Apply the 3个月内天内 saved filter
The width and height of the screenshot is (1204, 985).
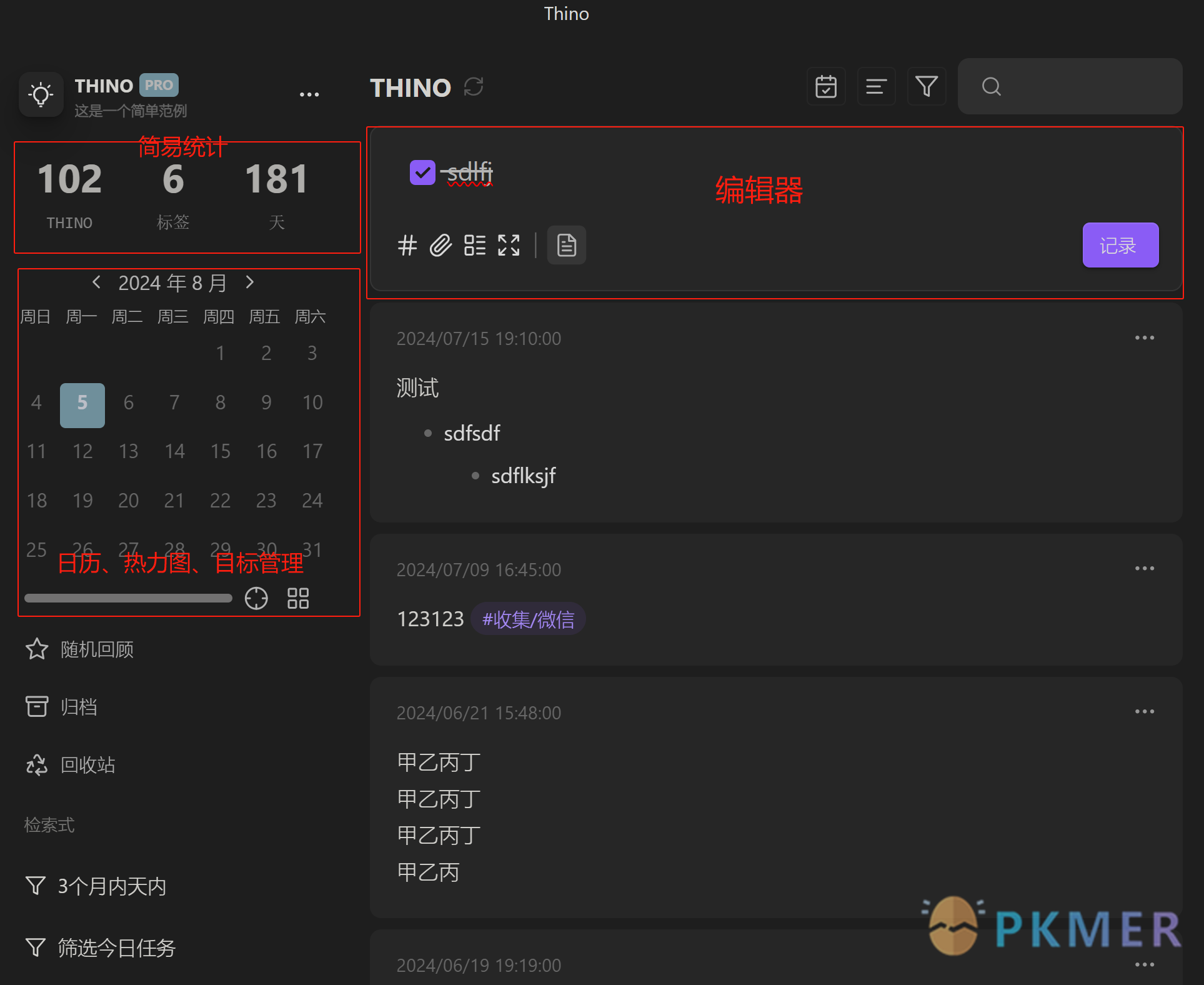tap(96, 886)
